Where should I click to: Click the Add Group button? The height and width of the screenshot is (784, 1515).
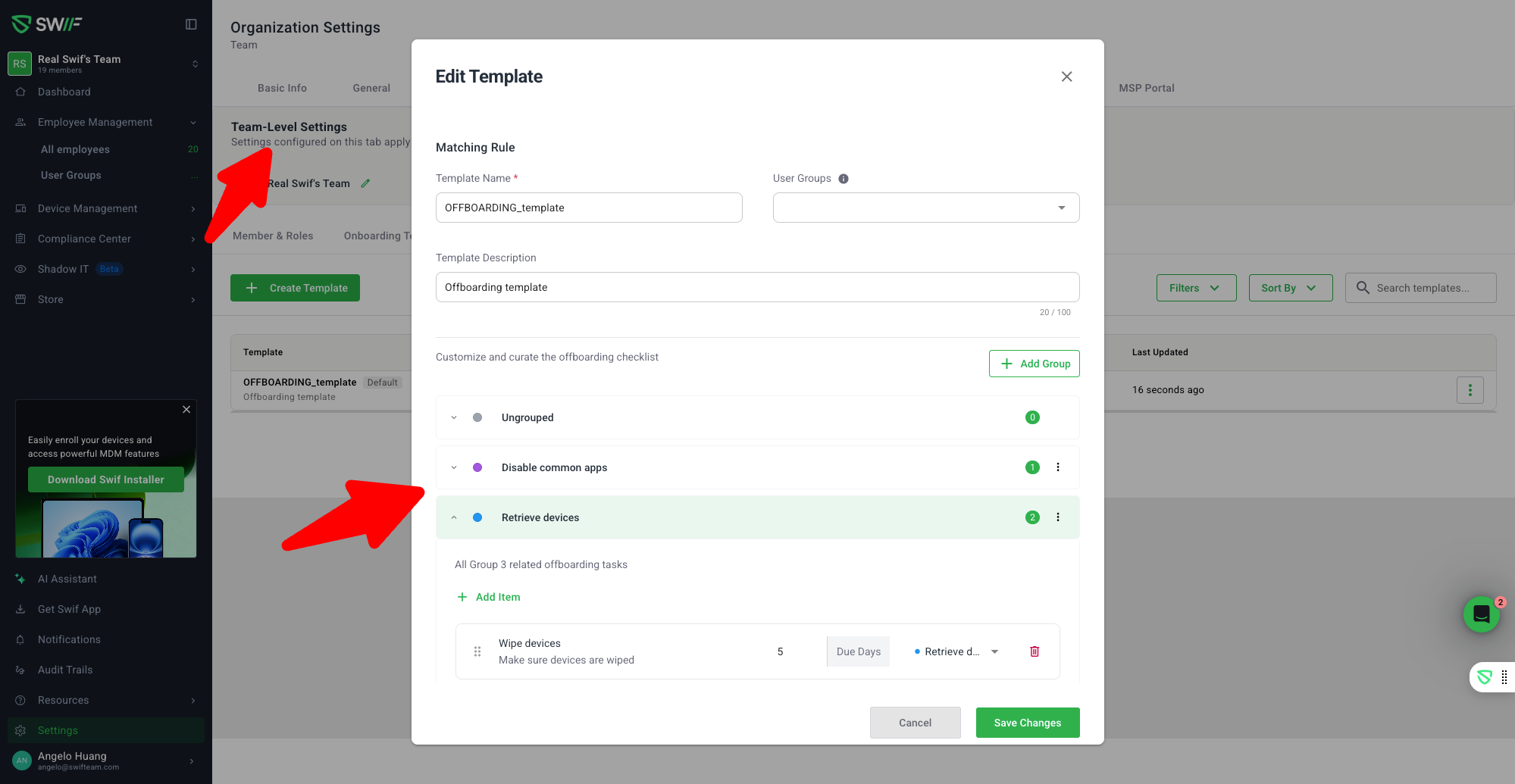click(1034, 364)
